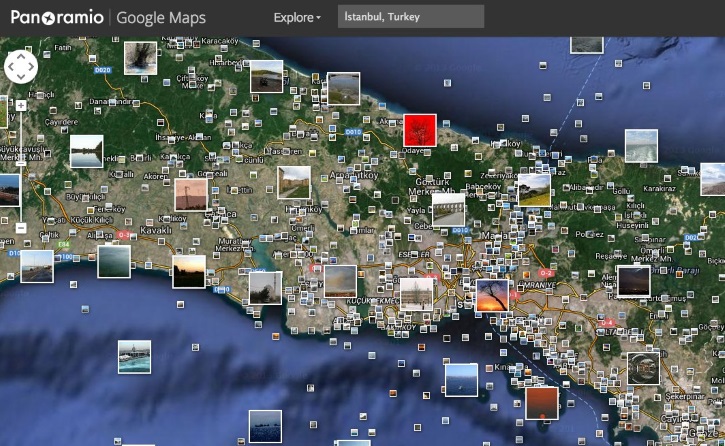725x446 pixels.
Task: Pan the map up with the navigation arrow
Action: coord(21,57)
